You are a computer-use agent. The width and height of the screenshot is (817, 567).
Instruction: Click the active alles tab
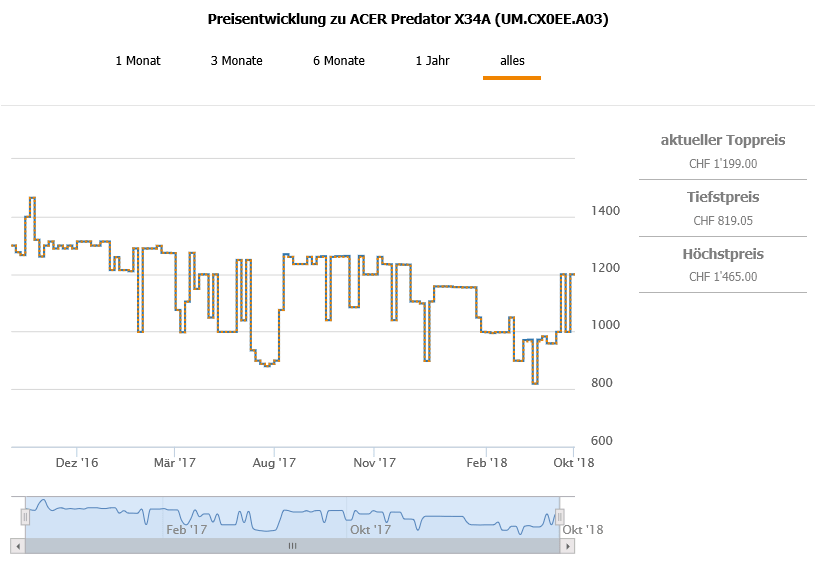(512, 61)
